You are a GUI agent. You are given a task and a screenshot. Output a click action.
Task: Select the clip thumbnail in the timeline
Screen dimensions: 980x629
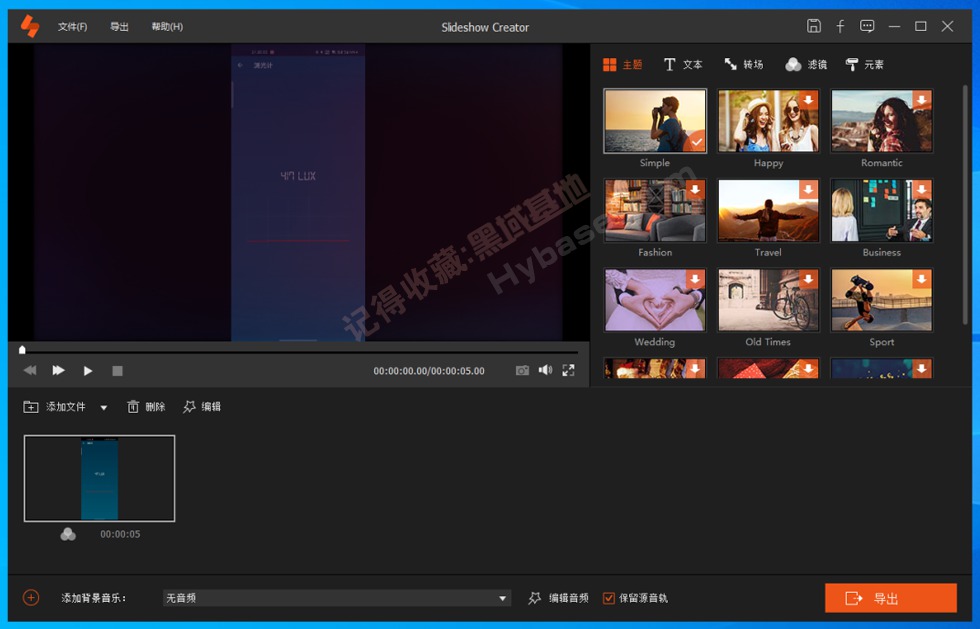99,478
